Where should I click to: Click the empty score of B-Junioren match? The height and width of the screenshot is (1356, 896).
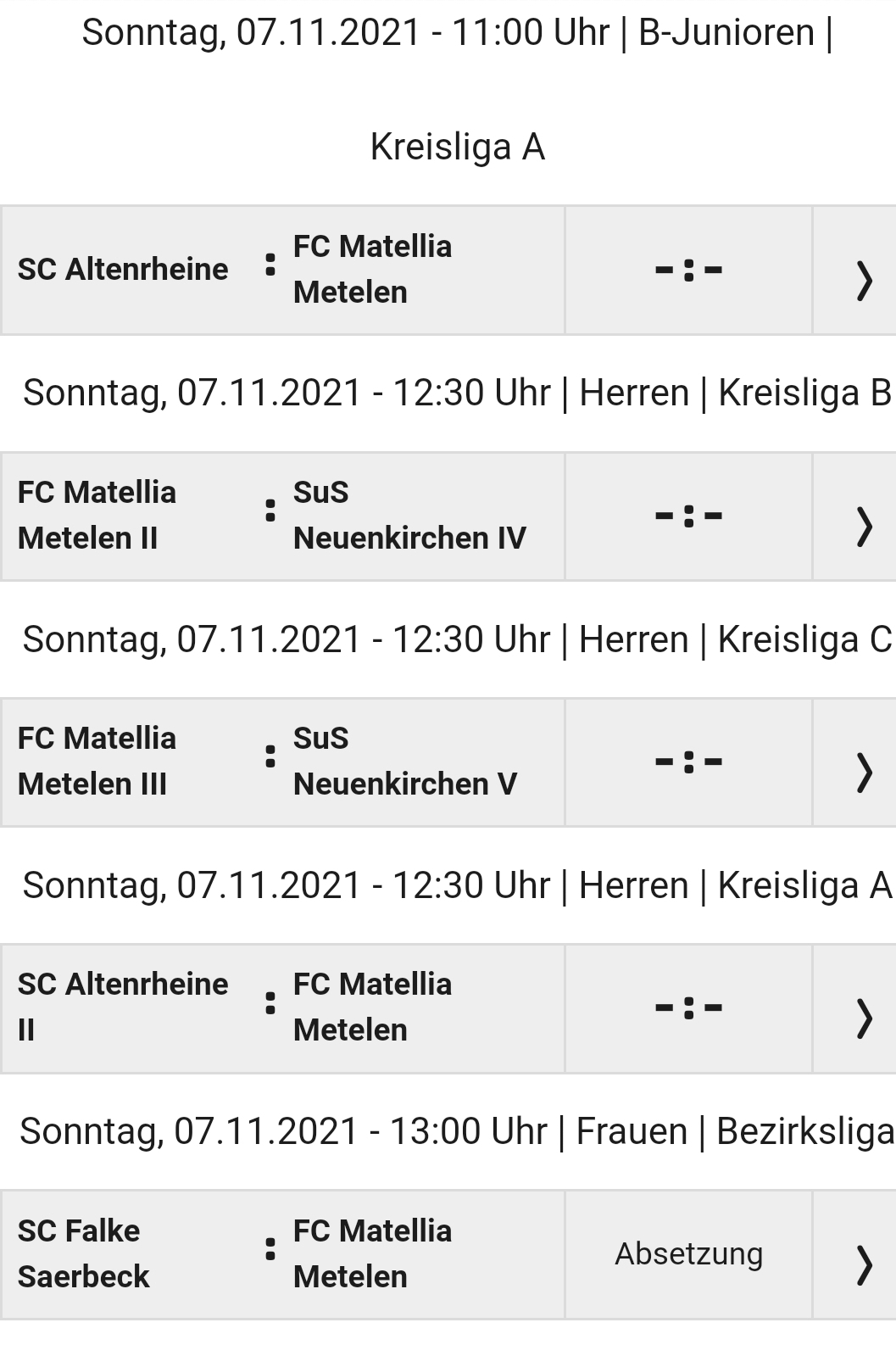[x=689, y=271]
